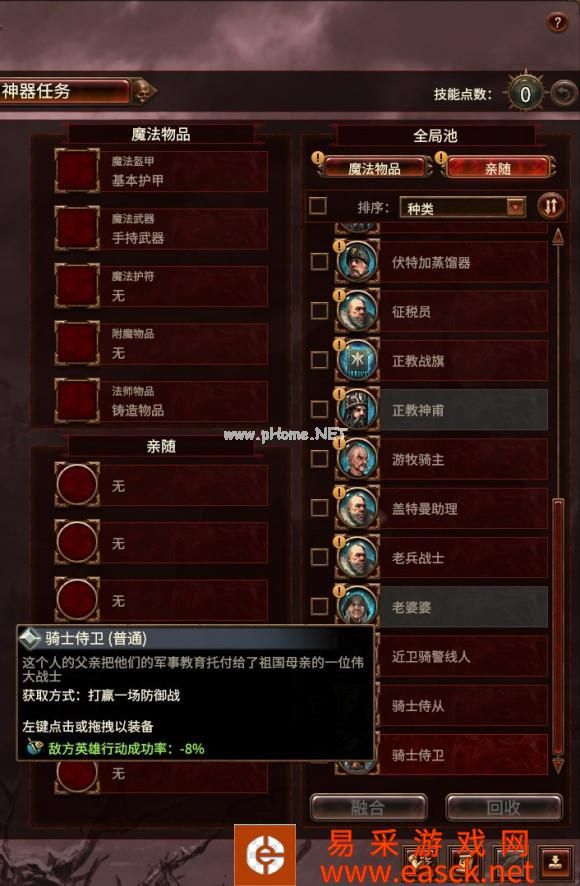This screenshot has width=580, height=886.
Task: Click the scrollbar down arrow in 全局池
Action: [558, 765]
